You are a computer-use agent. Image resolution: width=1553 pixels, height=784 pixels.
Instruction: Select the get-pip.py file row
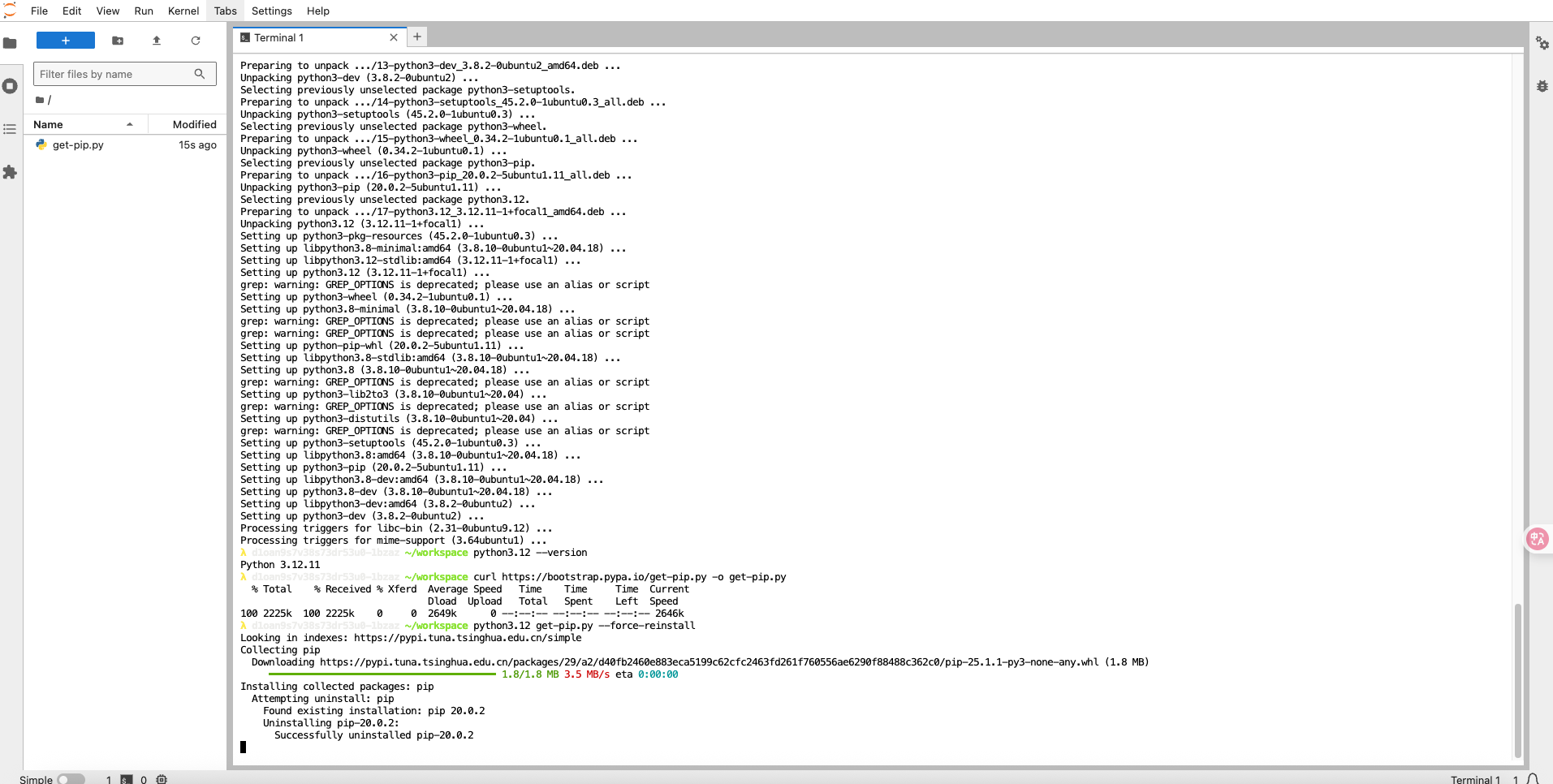pos(125,145)
